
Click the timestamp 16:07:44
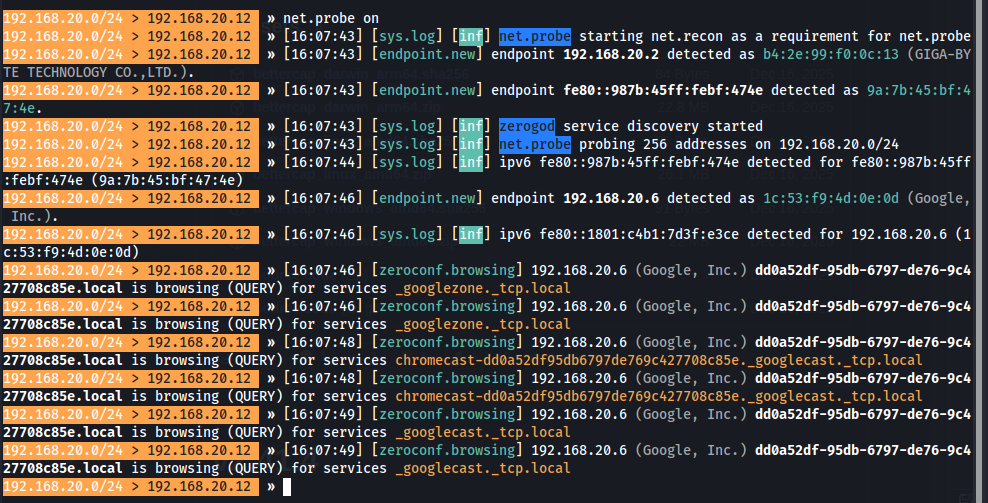[316, 163]
